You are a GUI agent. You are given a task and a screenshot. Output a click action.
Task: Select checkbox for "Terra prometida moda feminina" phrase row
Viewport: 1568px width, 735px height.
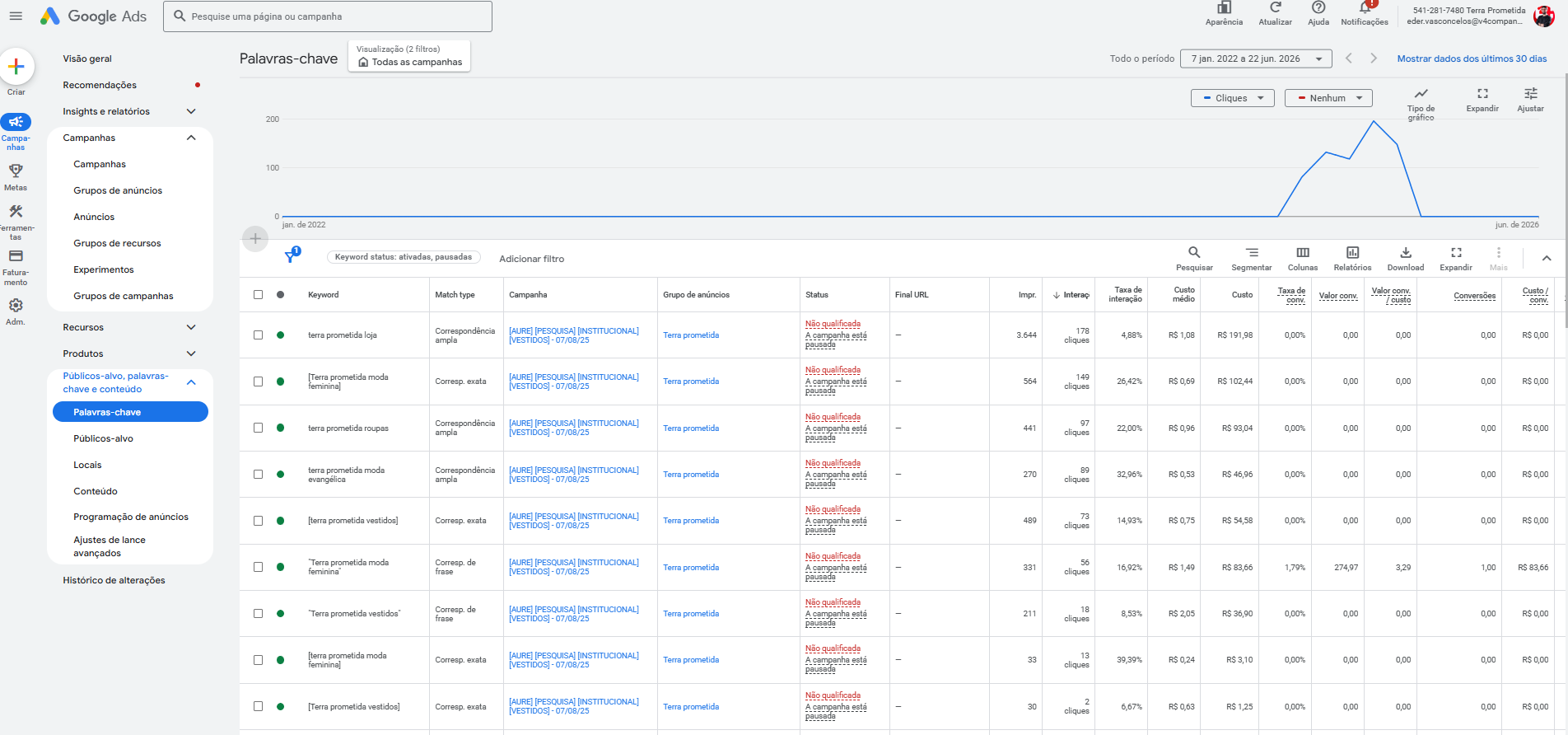coord(259,567)
